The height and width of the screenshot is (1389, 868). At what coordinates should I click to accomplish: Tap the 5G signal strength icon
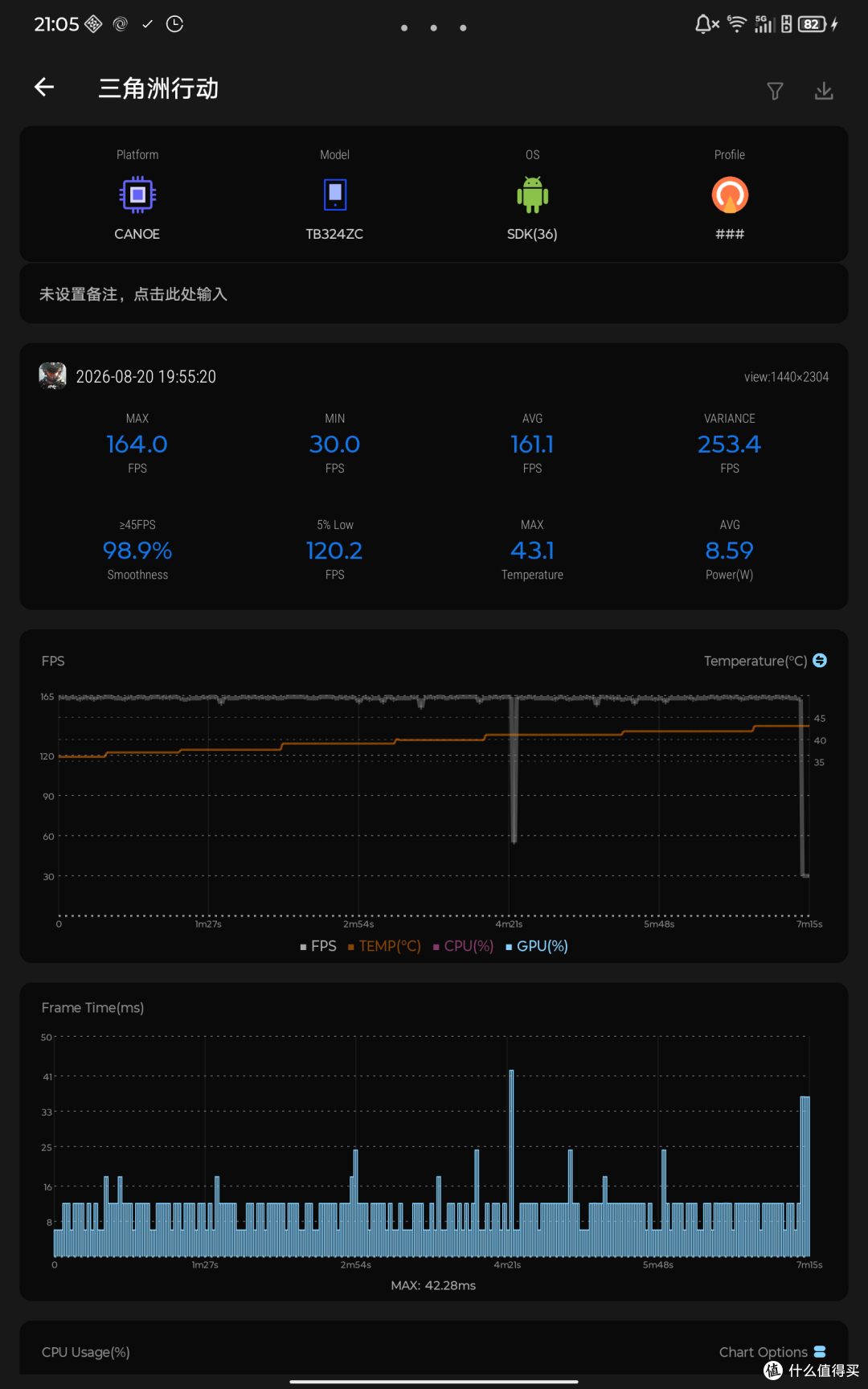(x=764, y=24)
